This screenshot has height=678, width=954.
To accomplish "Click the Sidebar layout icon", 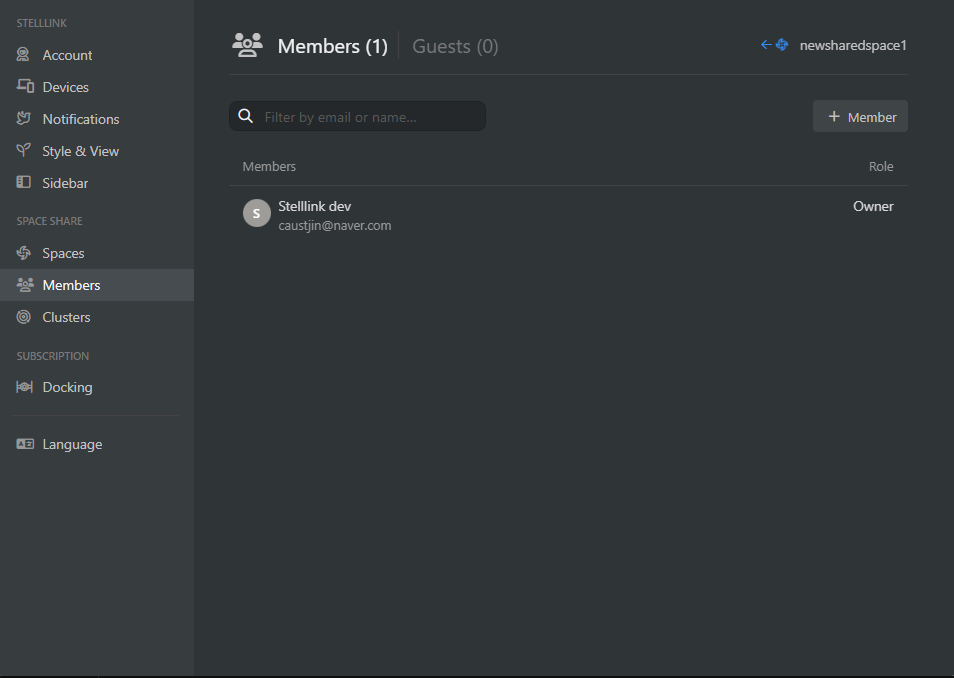I will (x=25, y=183).
